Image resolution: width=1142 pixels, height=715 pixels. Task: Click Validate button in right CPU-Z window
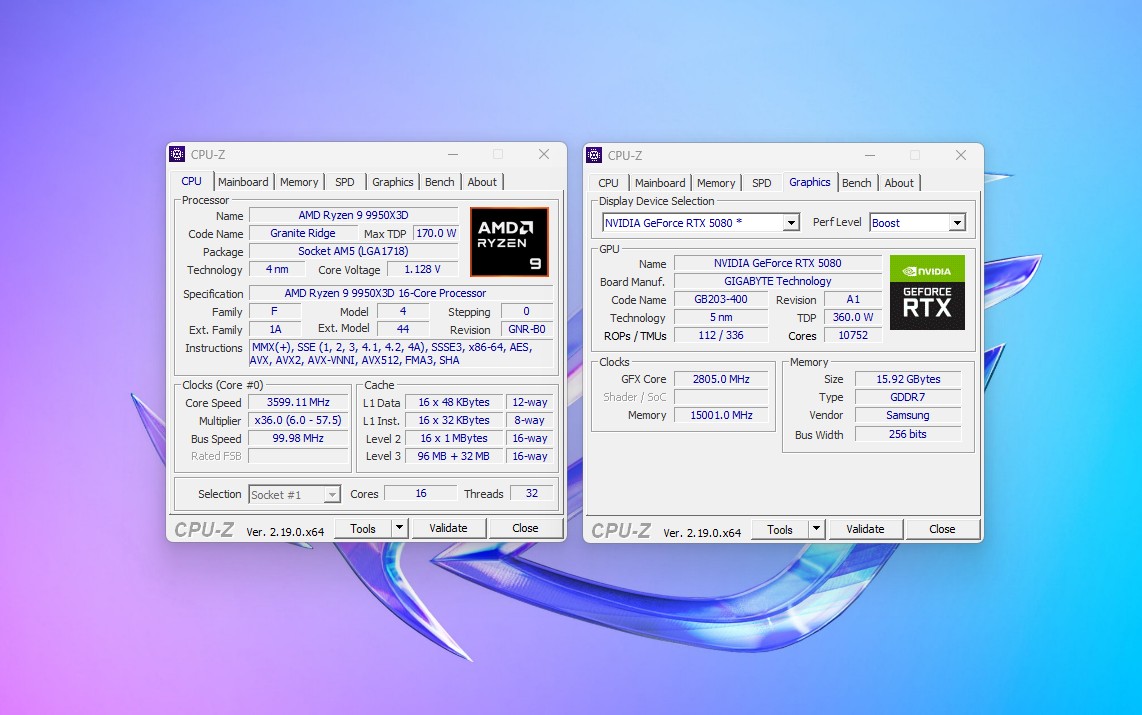(x=865, y=529)
